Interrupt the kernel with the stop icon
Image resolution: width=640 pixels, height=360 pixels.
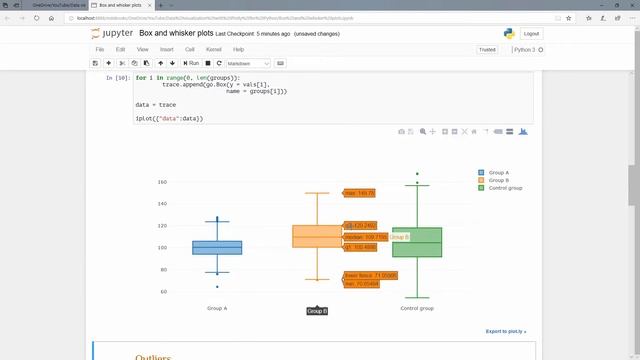(208, 63)
